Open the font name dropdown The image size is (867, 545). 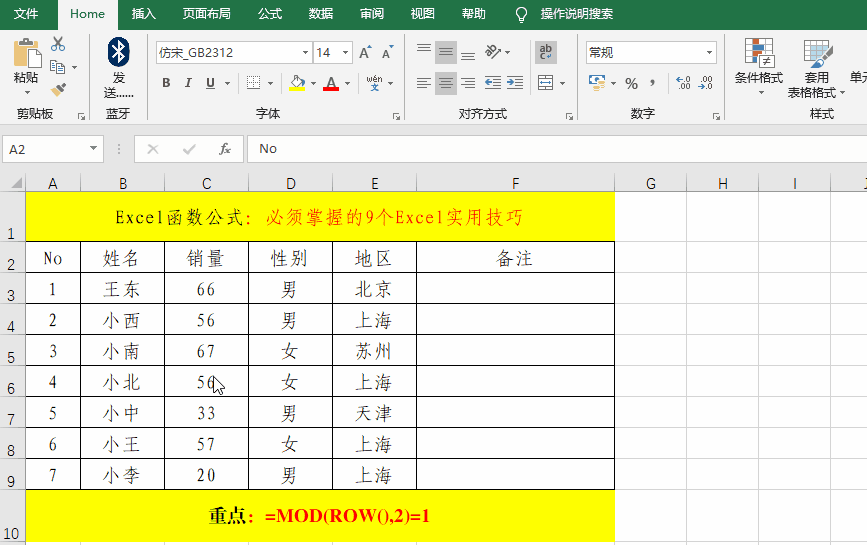[x=305, y=53]
